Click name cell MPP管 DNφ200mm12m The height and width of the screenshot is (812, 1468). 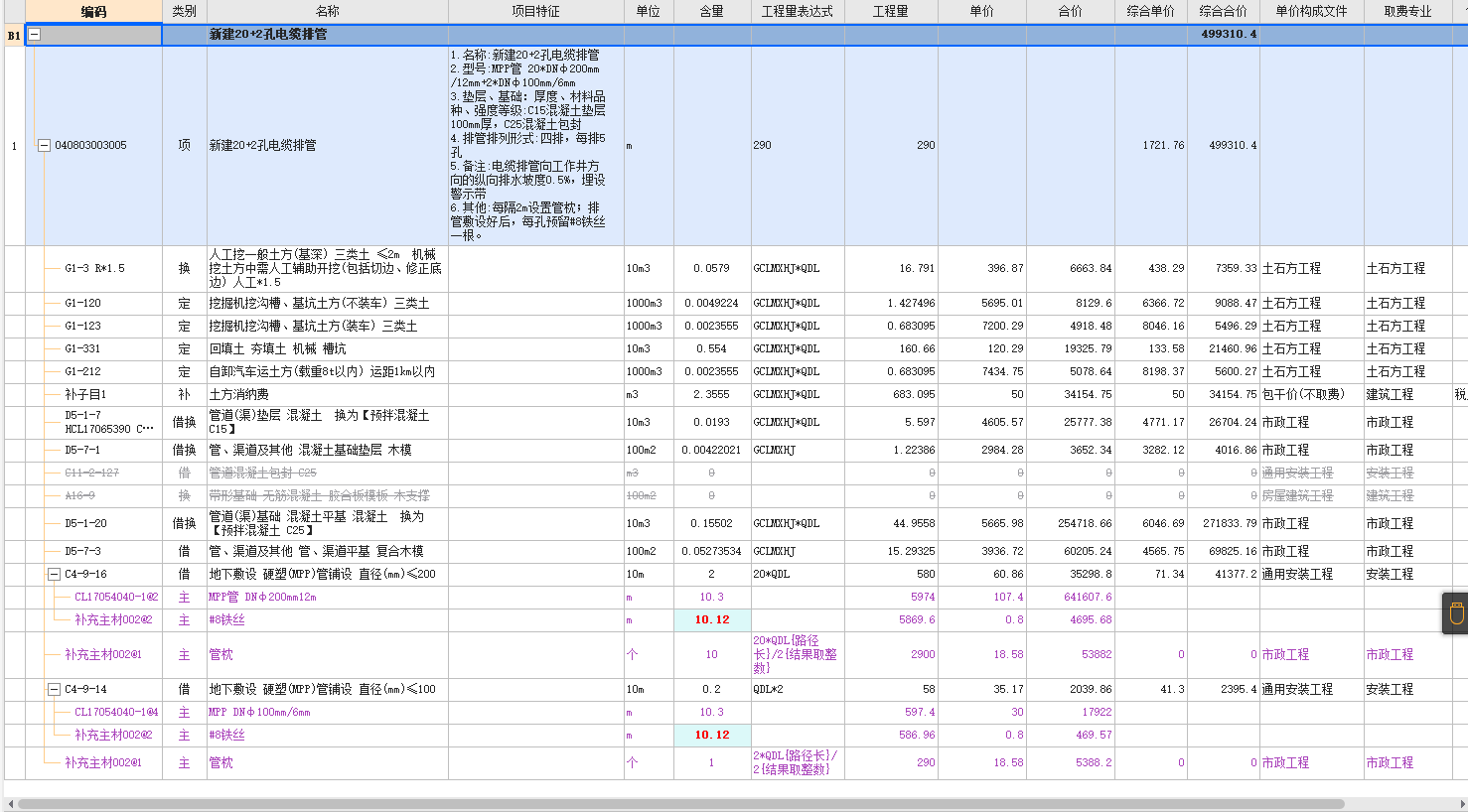[328, 597]
